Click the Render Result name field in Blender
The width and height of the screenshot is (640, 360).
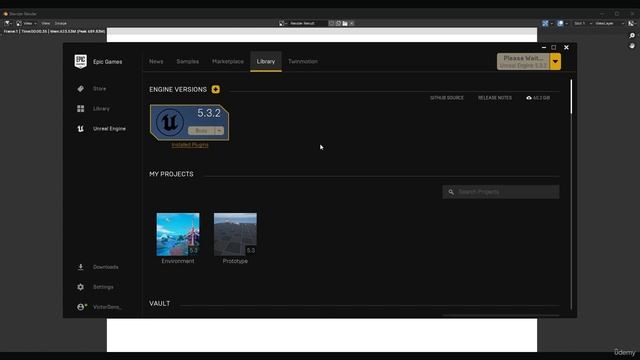308,23
